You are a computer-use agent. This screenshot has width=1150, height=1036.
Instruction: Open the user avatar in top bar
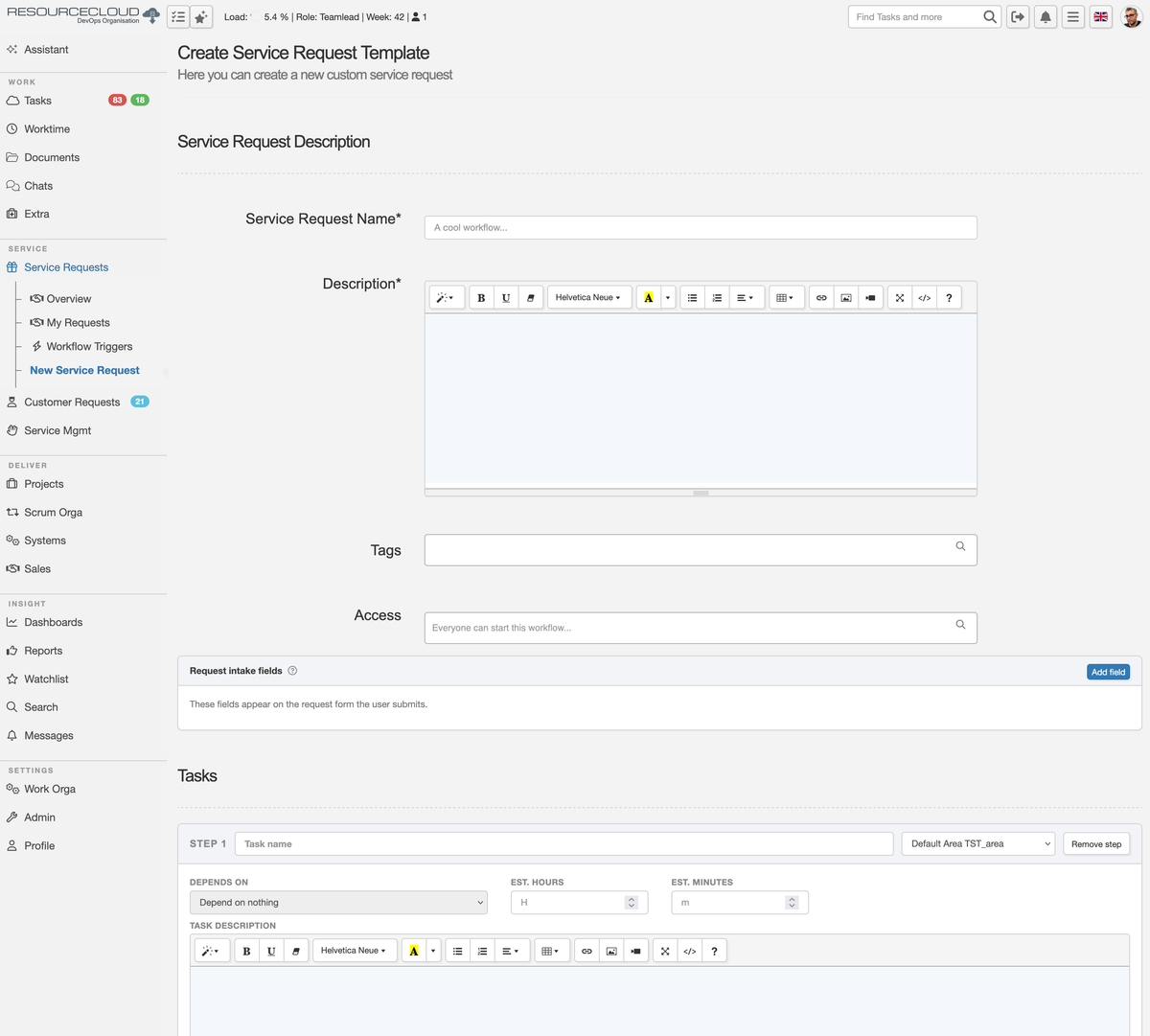pyautogui.click(x=1132, y=17)
